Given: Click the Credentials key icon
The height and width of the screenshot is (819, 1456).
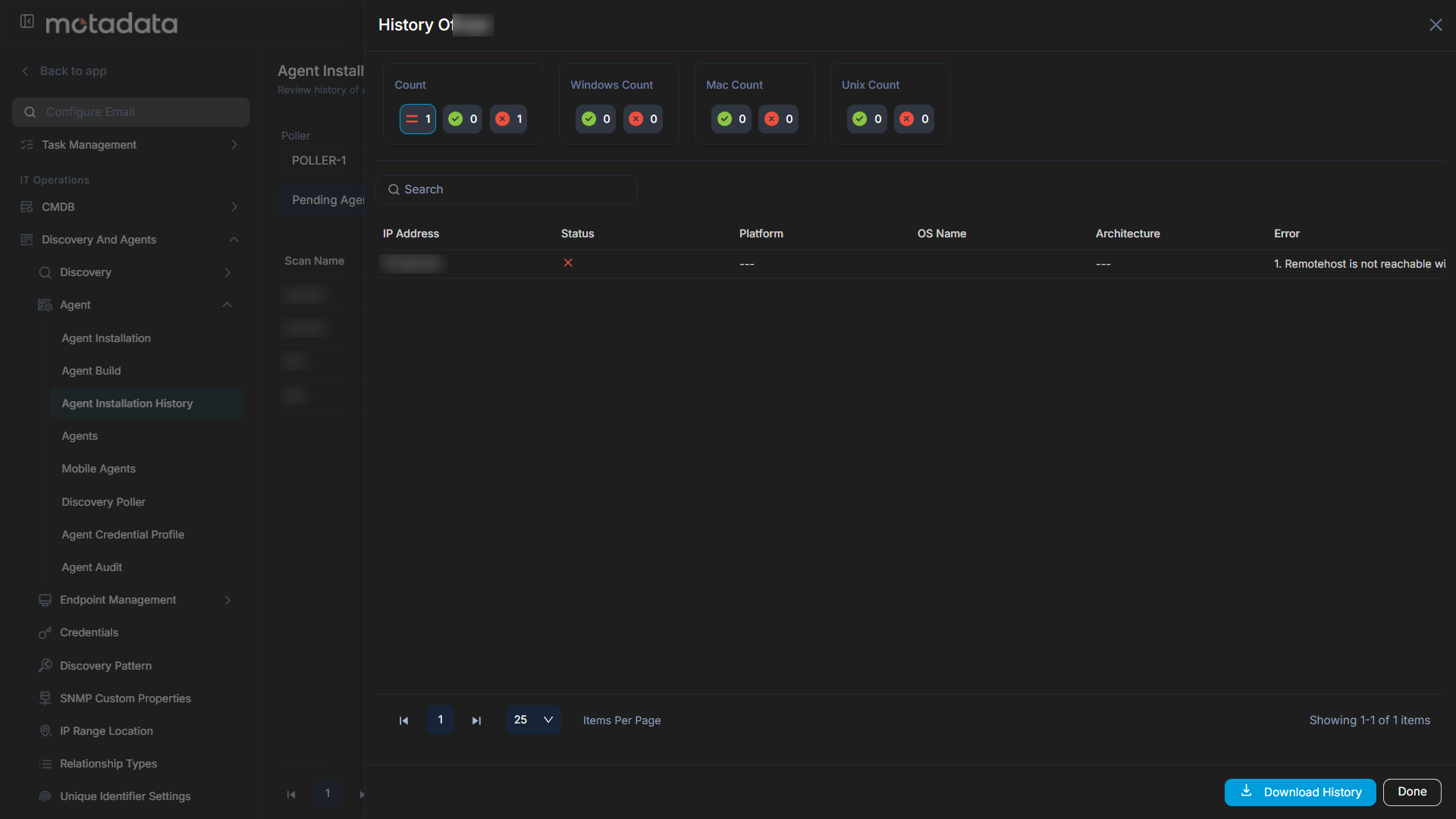Looking at the screenshot, I should tap(45, 632).
